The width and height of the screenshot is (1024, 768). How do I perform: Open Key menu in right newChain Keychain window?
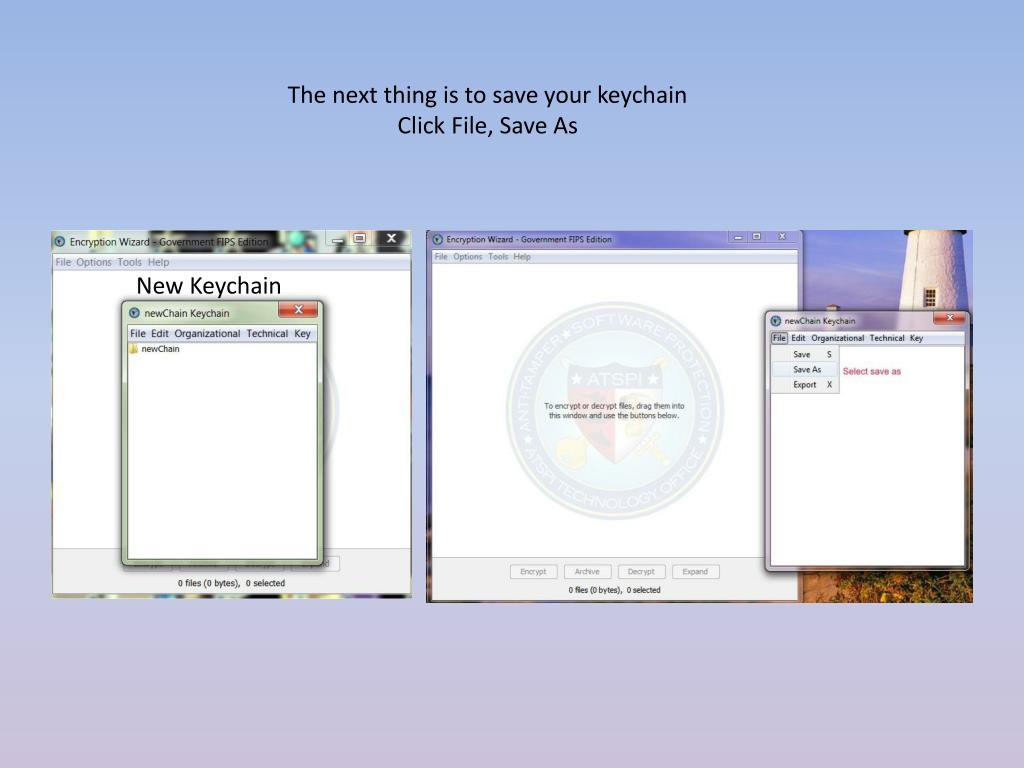tap(916, 338)
